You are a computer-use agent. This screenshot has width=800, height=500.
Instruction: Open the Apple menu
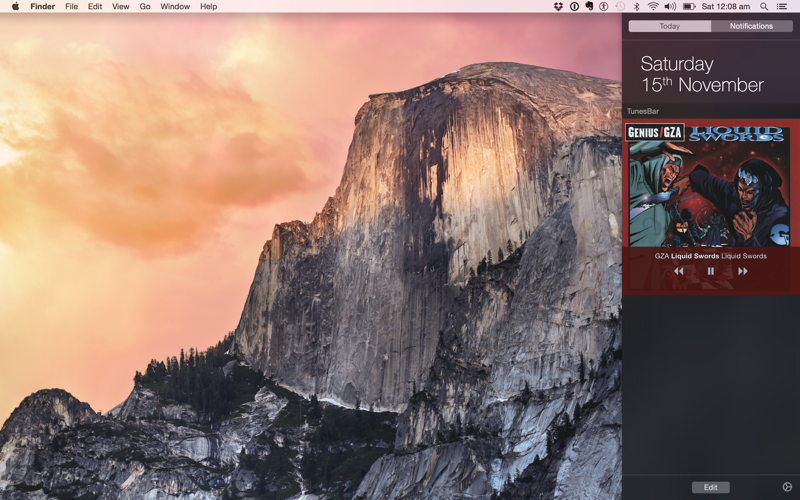click(x=15, y=6)
